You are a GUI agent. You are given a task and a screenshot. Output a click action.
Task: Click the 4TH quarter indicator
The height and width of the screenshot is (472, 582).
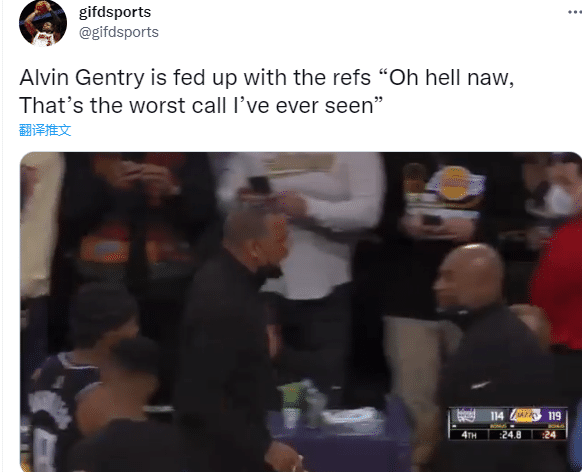[x=468, y=435]
